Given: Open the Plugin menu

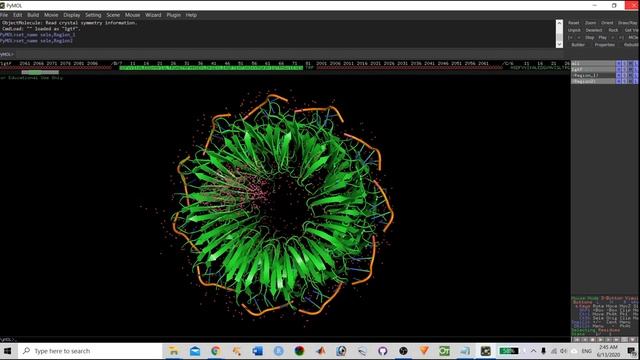Looking at the screenshot, I should (173, 15).
